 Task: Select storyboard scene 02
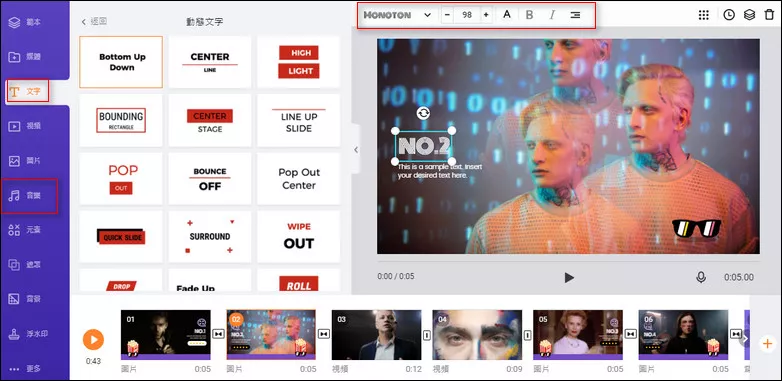tap(271, 335)
